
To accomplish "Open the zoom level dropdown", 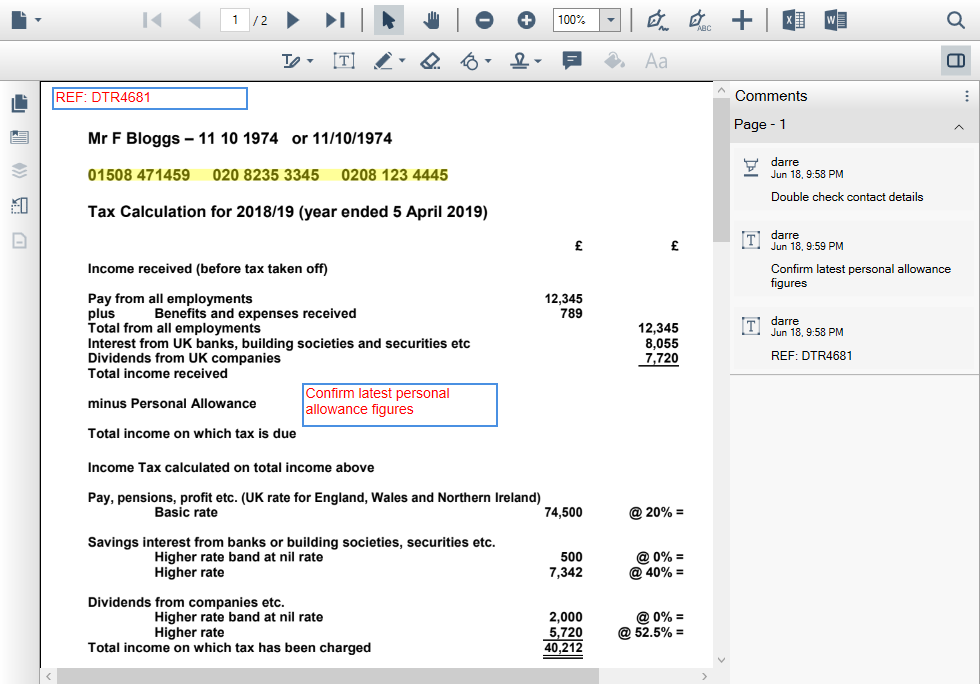I will tap(610, 20).
